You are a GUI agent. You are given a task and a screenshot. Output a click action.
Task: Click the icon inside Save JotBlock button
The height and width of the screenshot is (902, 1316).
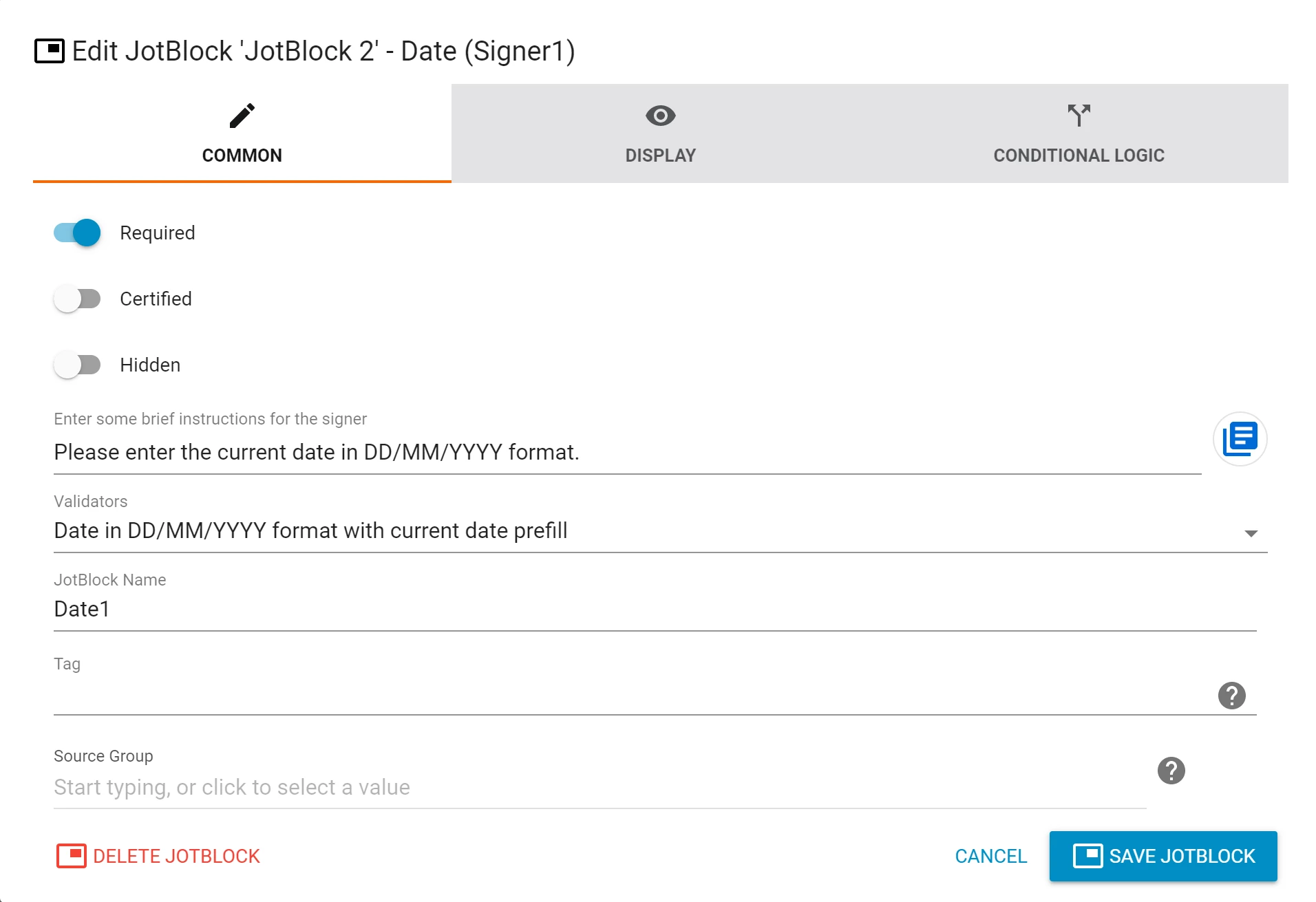coord(1087,856)
